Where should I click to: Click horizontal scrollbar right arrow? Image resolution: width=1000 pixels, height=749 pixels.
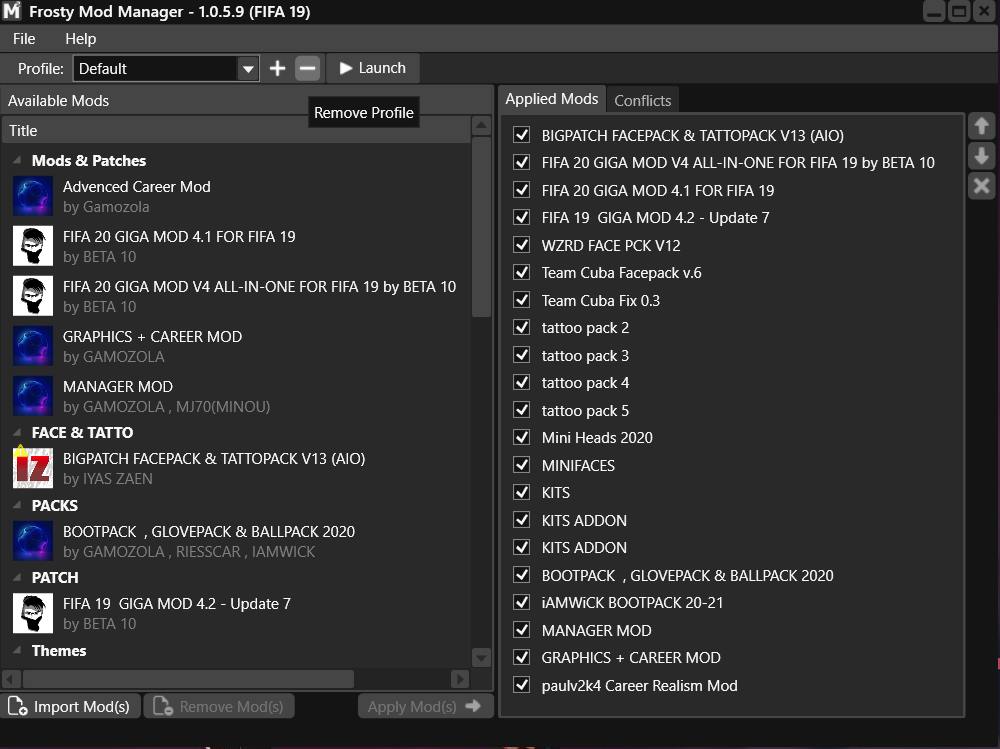[460, 679]
